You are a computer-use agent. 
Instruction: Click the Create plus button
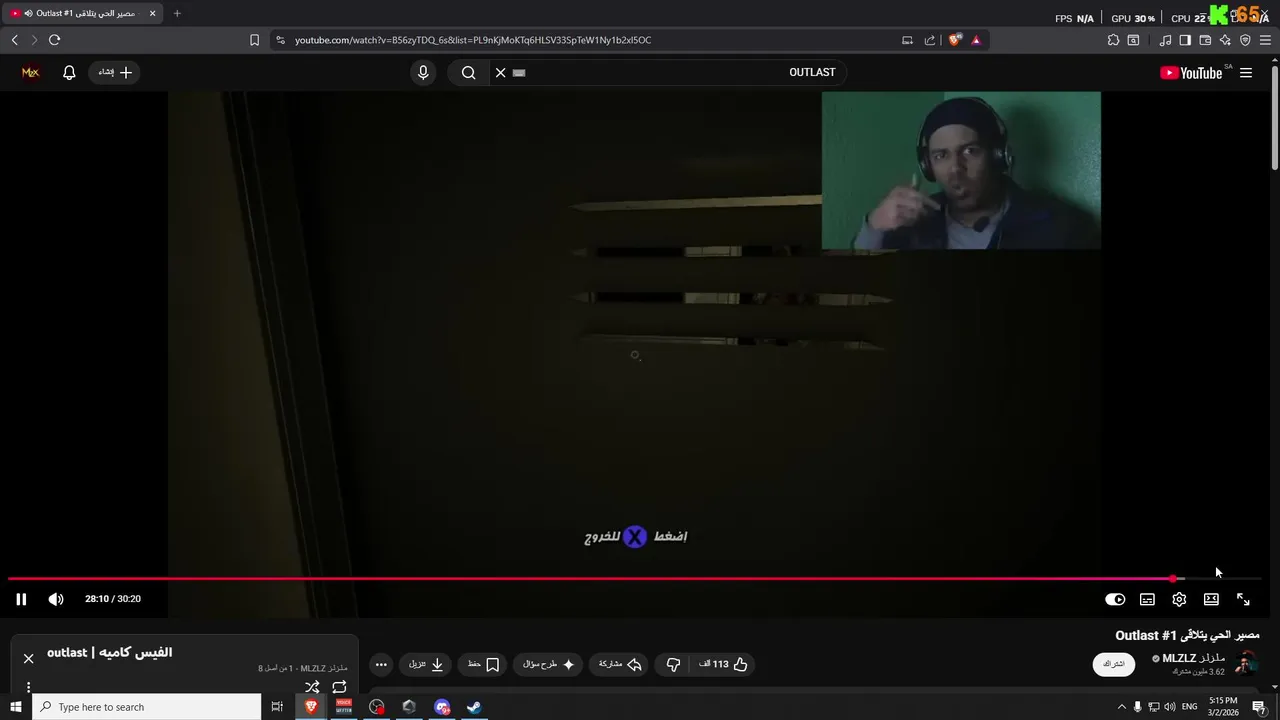[x=114, y=72]
